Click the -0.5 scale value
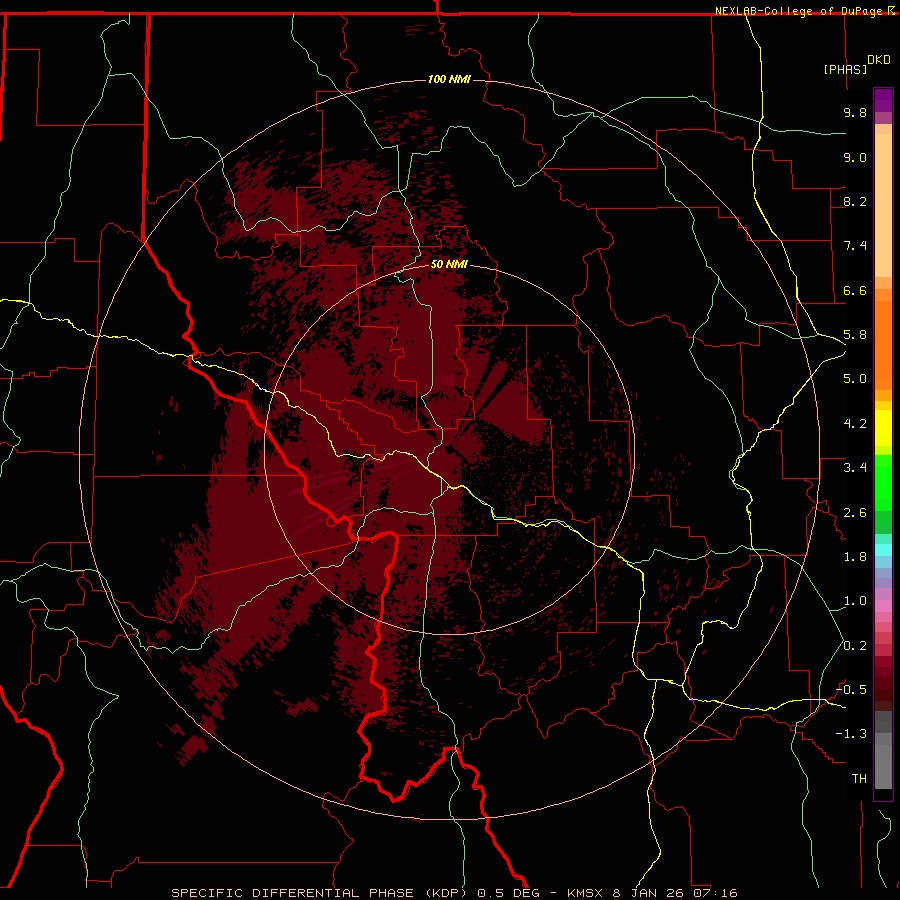900x900 pixels. click(x=851, y=690)
